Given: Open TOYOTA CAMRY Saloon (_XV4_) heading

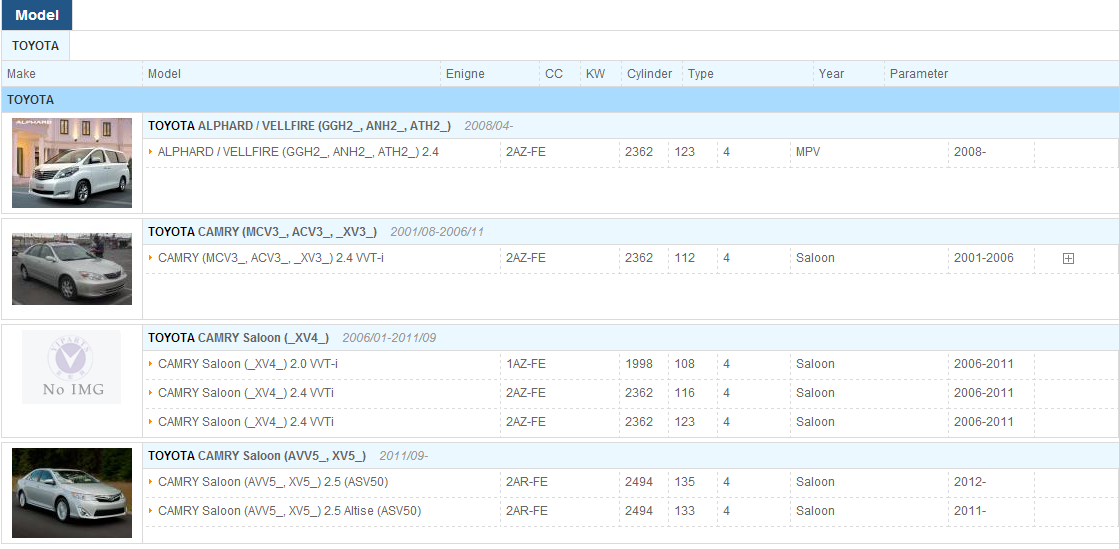Looking at the screenshot, I should [x=238, y=338].
